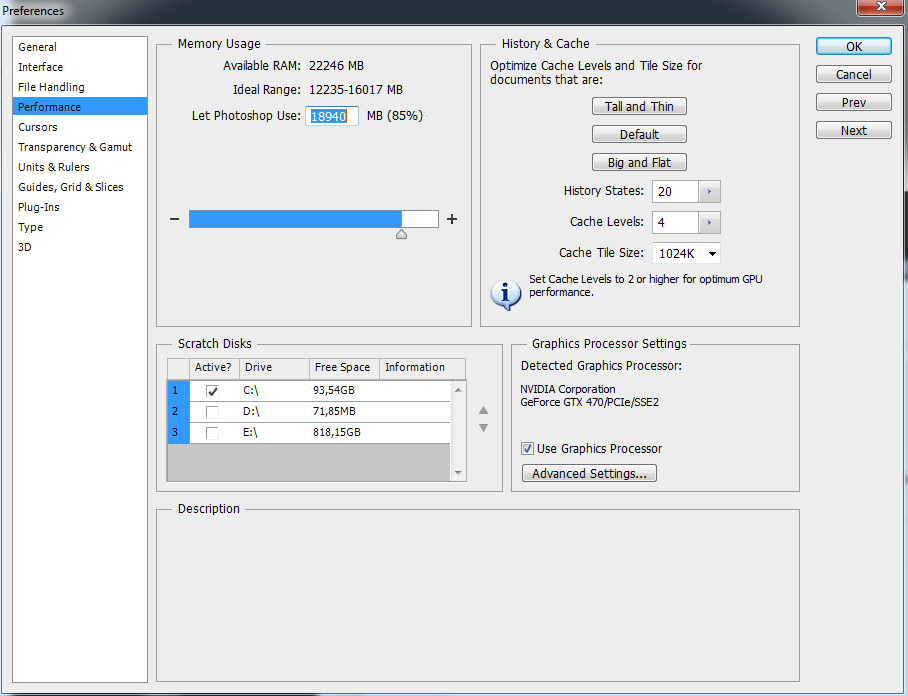Enable the E:\ scratch disk checkbox
This screenshot has height=696, width=908.
click(212, 433)
